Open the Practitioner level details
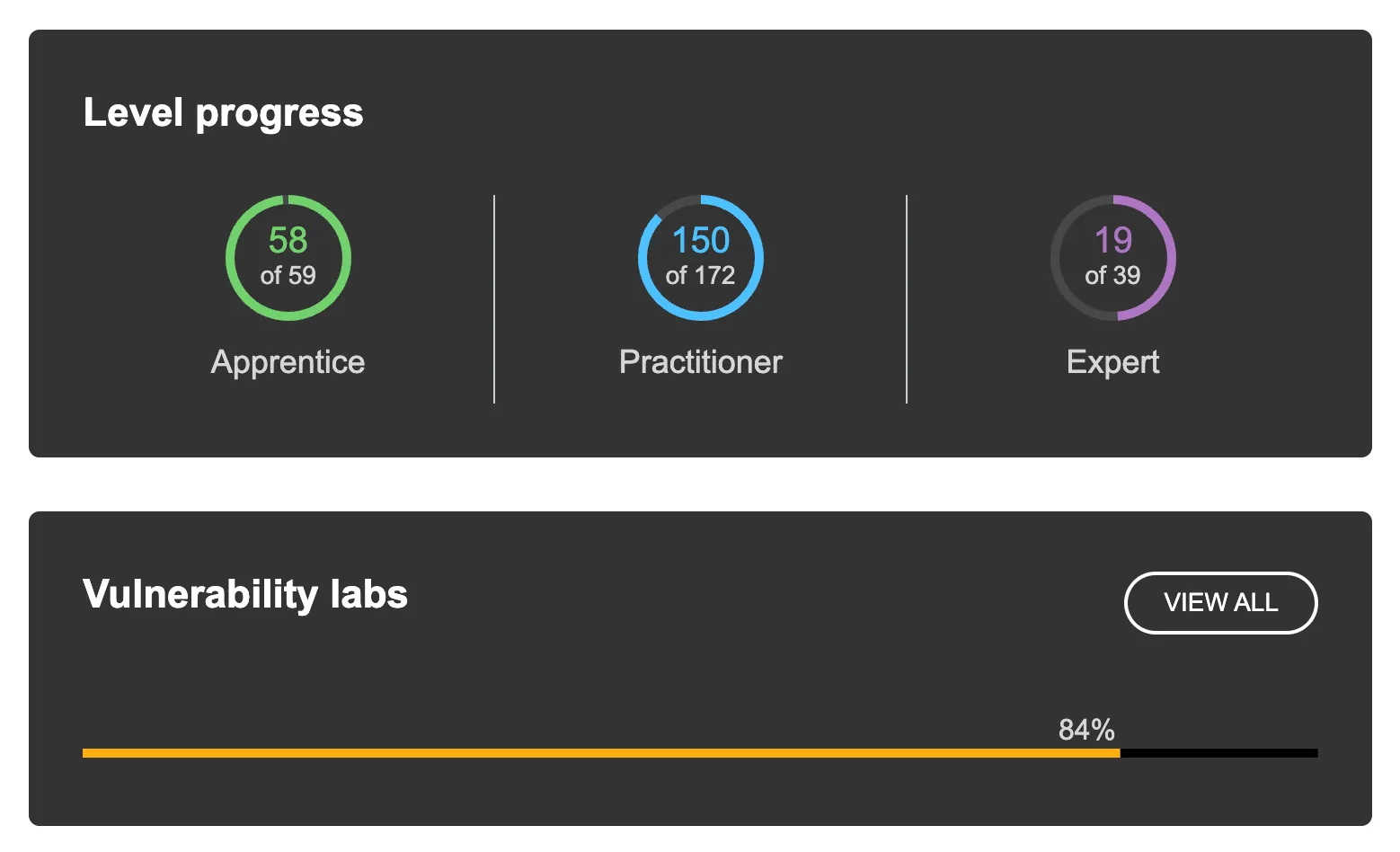The height and width of the screenshot is (852, 1400). point(700,361)
